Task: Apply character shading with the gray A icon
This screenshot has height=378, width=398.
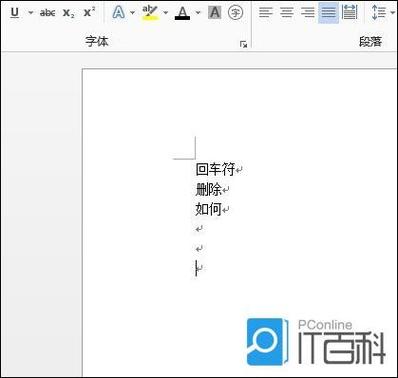Action: 215,13
